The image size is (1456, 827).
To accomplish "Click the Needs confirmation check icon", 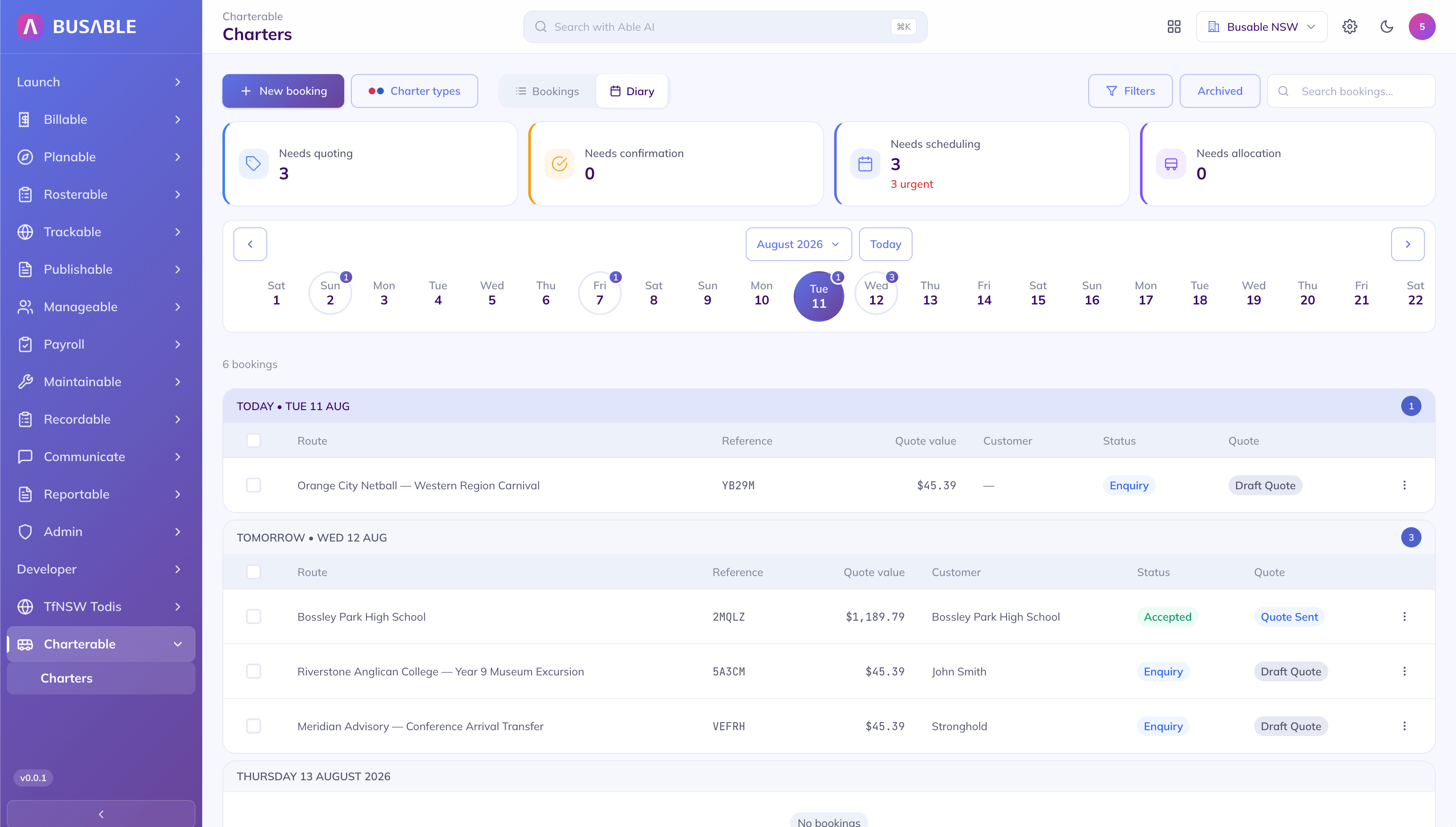I will point(559,164).
